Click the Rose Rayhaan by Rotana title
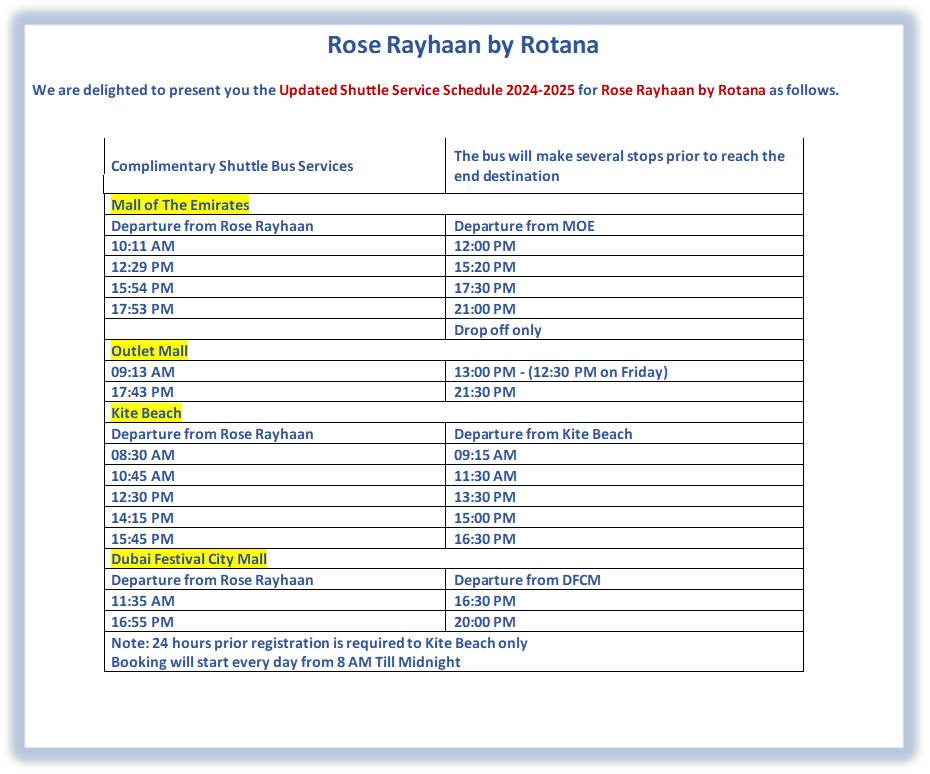 tap(463, 45)
